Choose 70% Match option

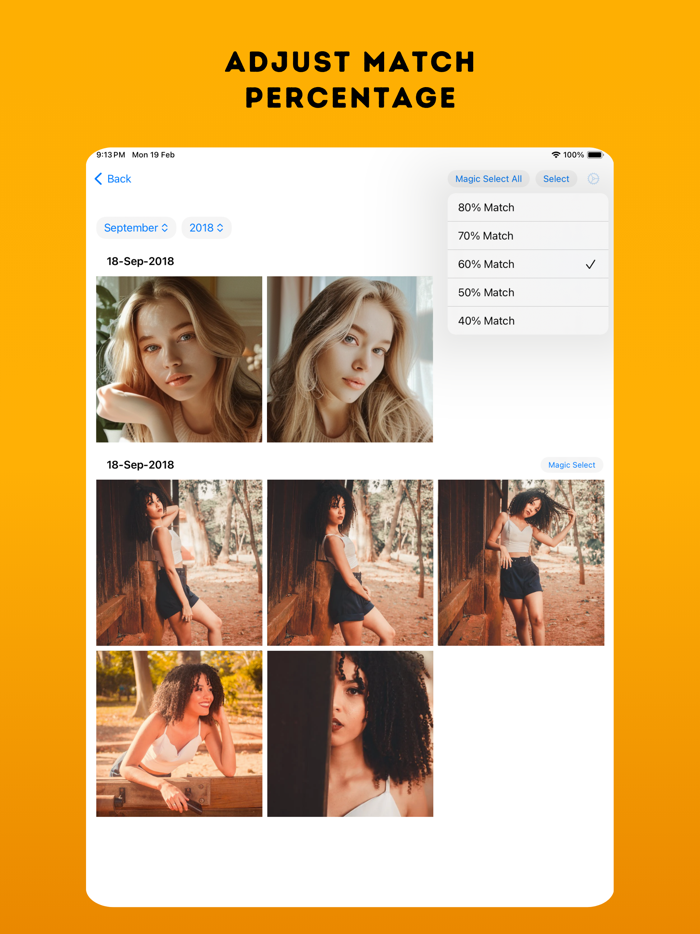(x=528, y=236)
